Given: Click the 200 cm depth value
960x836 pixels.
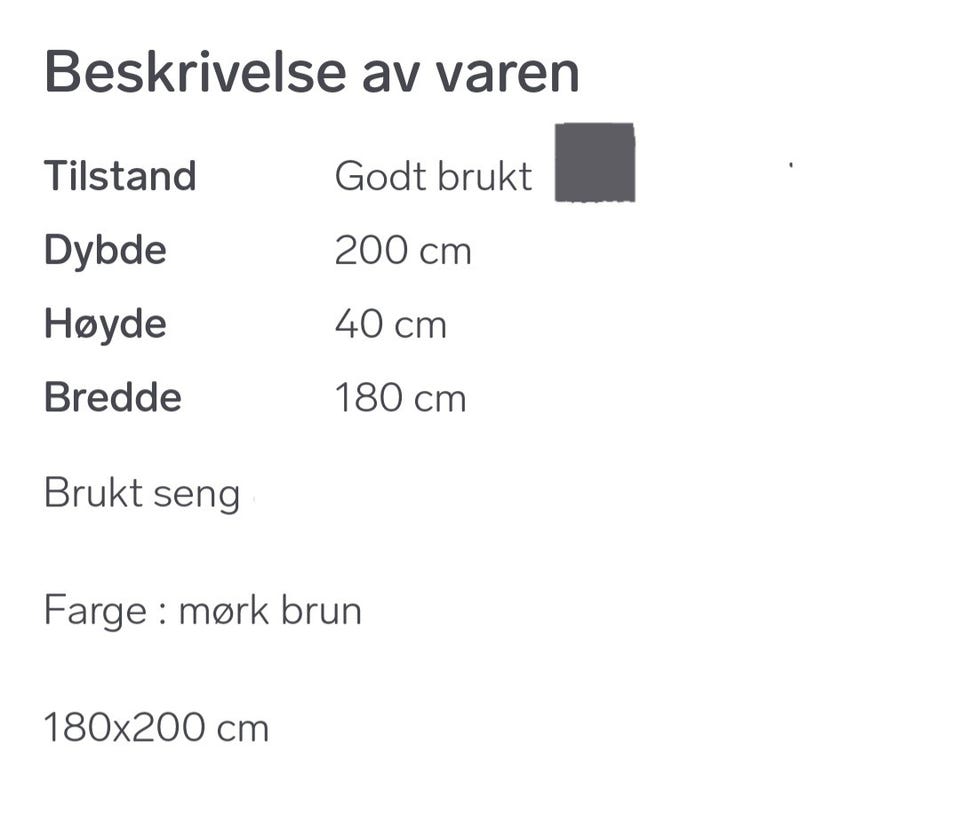Looking at the screenshot, I should pos(402,250).
